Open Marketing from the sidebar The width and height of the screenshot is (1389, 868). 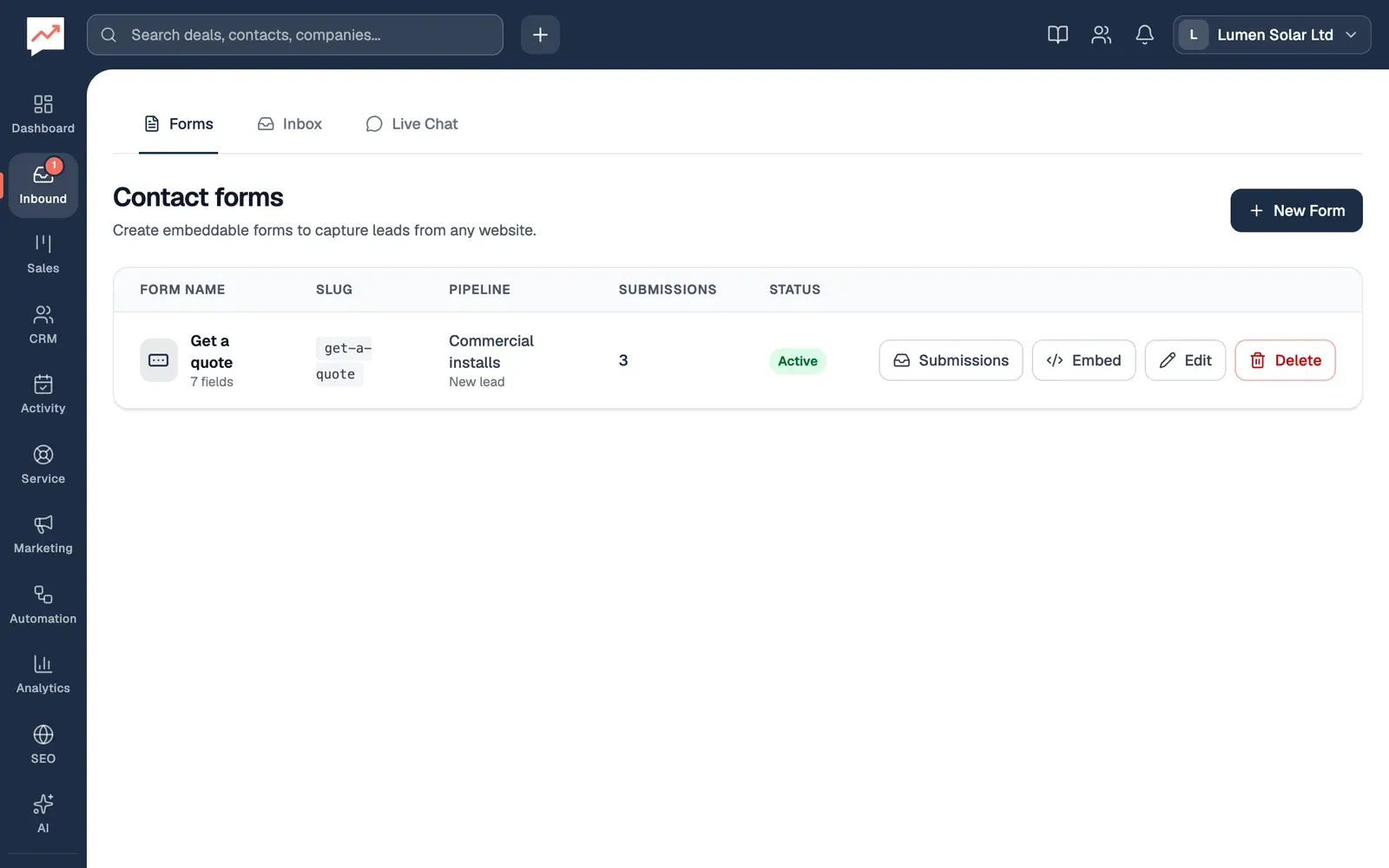(x=43, y=535)
